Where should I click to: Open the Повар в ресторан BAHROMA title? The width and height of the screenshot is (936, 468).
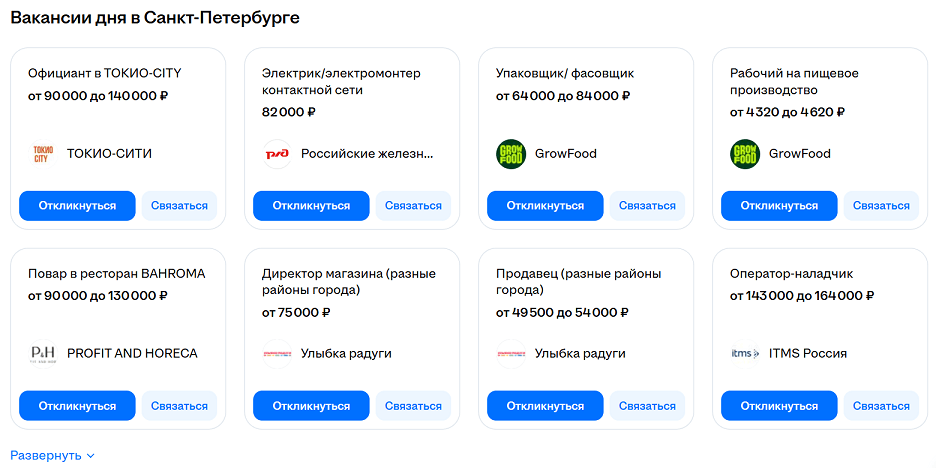117,273
